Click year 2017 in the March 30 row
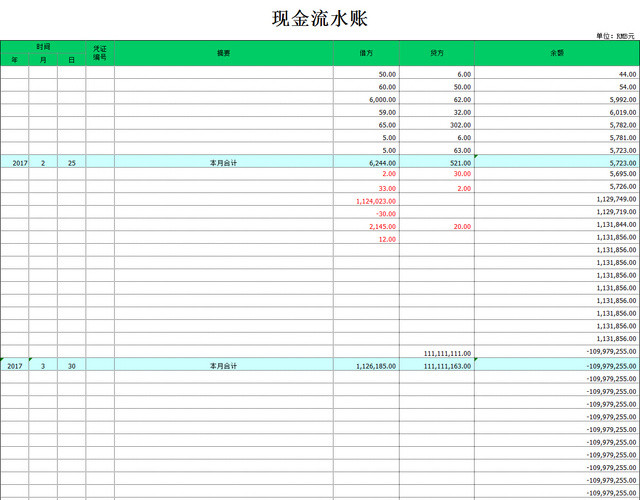 (x=15, y=366)
